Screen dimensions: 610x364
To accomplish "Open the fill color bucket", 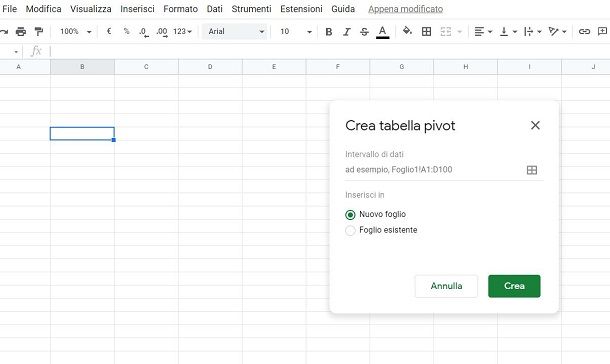I will (407, 31).
